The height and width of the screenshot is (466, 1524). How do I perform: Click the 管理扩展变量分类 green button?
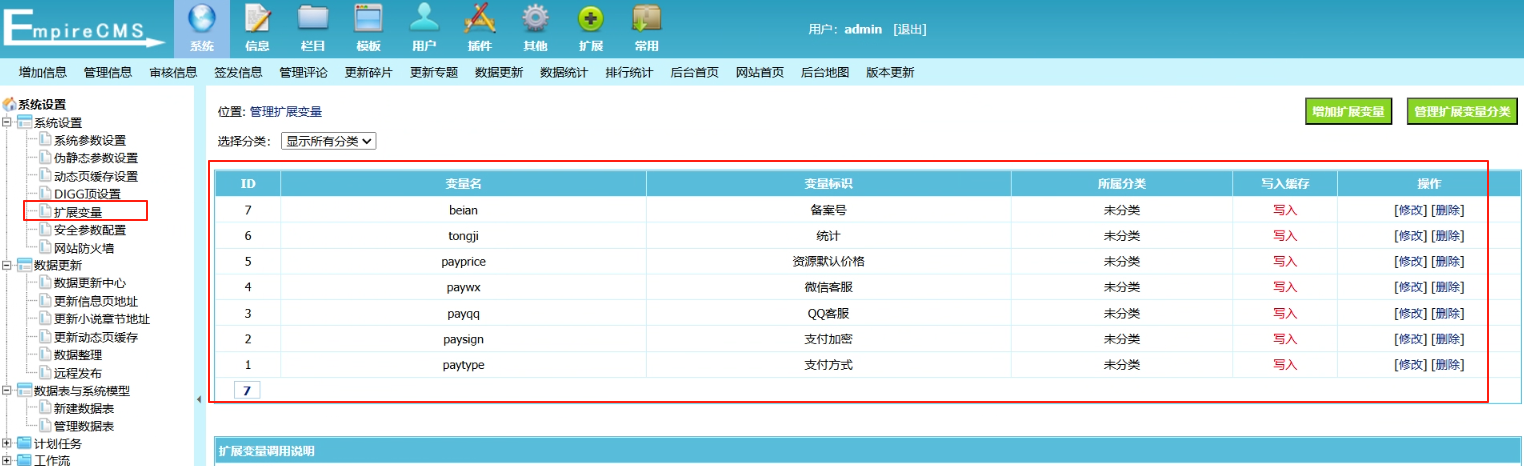1462,111
